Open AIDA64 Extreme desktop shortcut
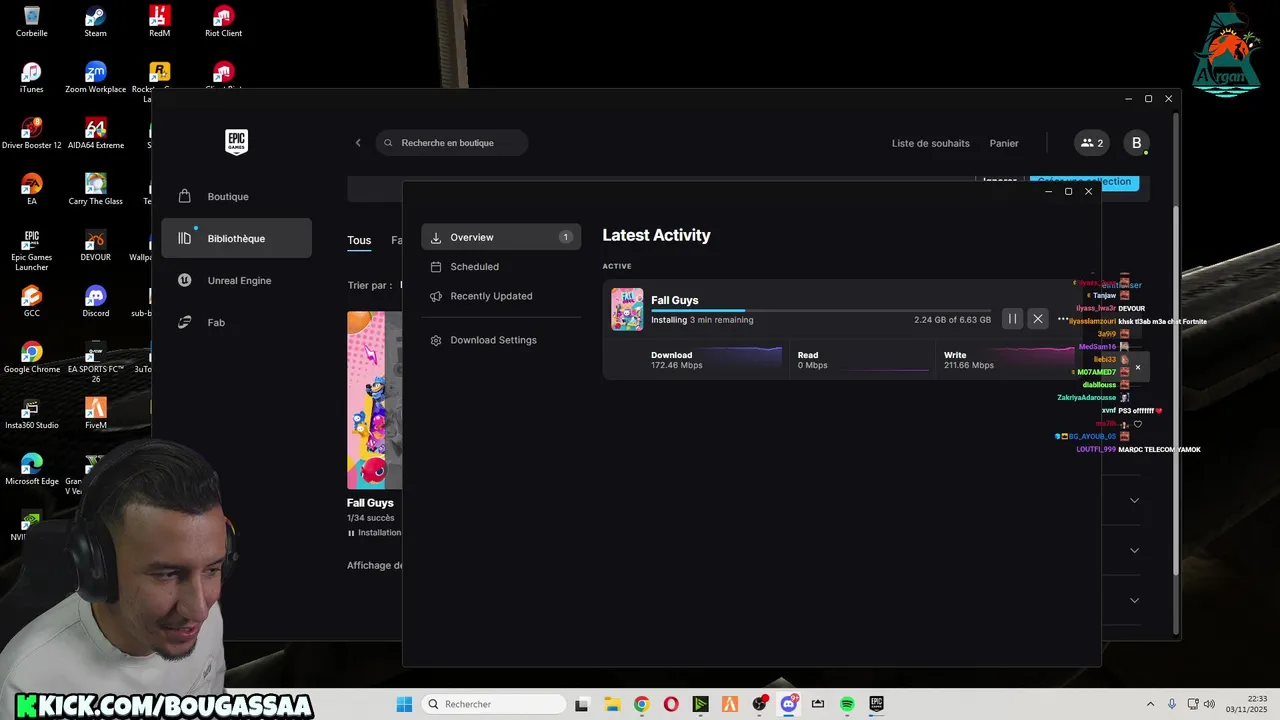This screenshot has height=720, width=1280. (x=95, y=133)
